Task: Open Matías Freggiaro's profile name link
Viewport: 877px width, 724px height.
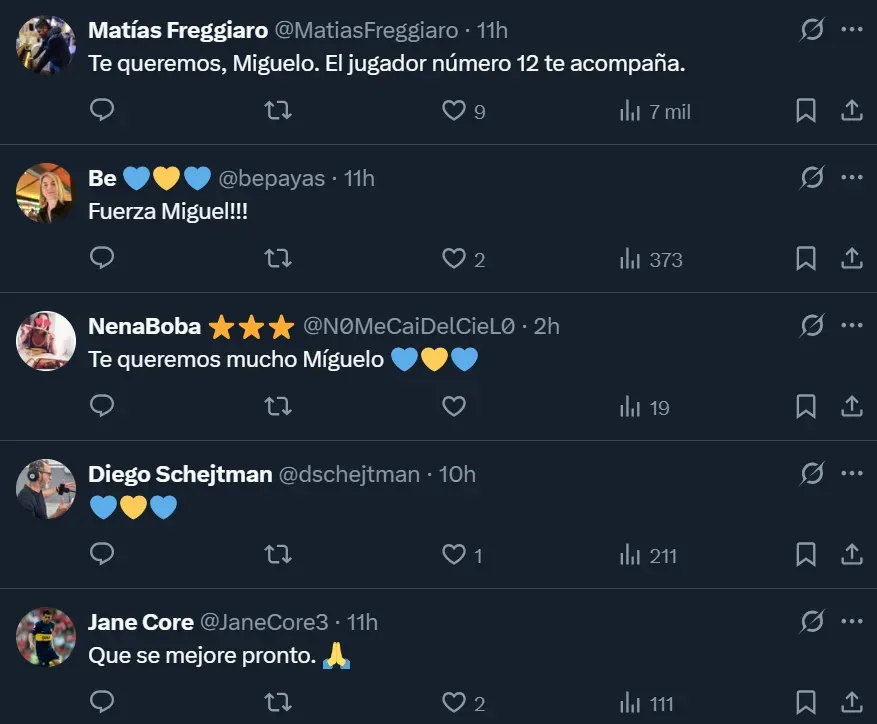Action: point(178,31)
